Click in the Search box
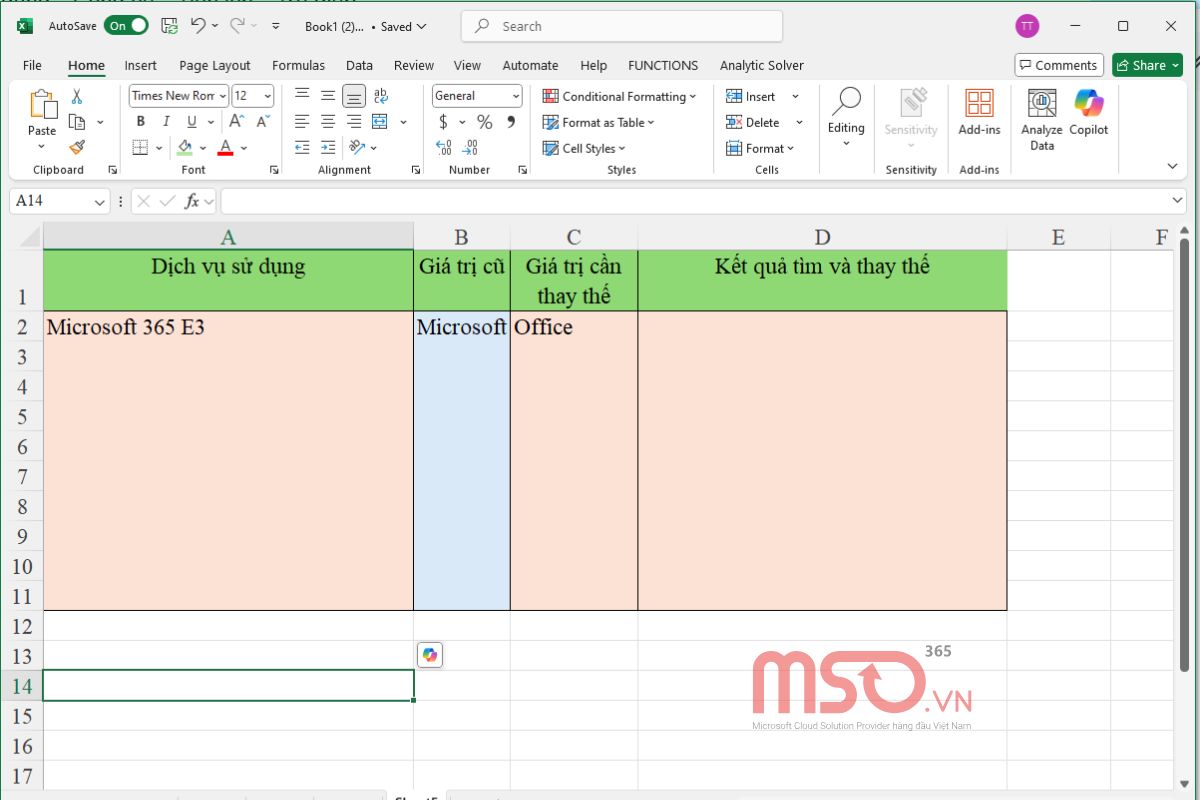This screenshot has height=800, width=1200. [622, 26]
